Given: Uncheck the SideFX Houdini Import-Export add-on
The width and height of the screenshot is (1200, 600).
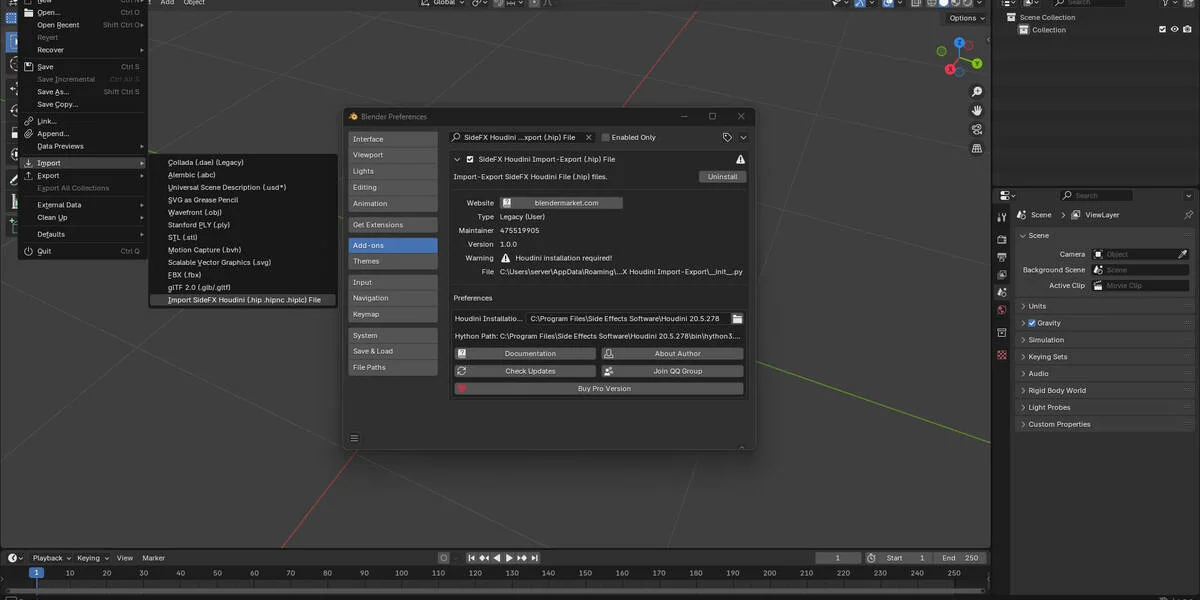Looking at the screenshot, I should pos(469,158).
